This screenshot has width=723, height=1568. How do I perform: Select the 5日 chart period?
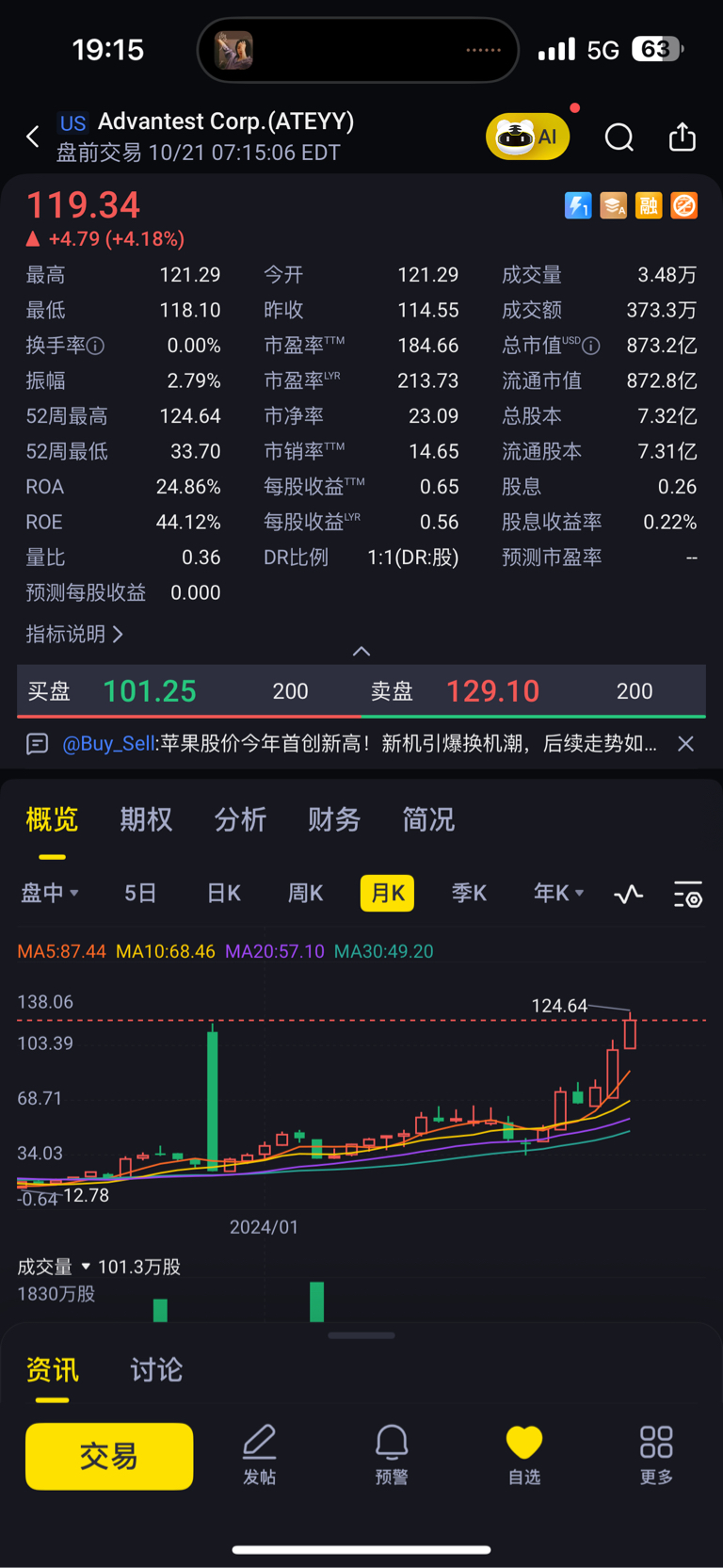click(140, 893)
